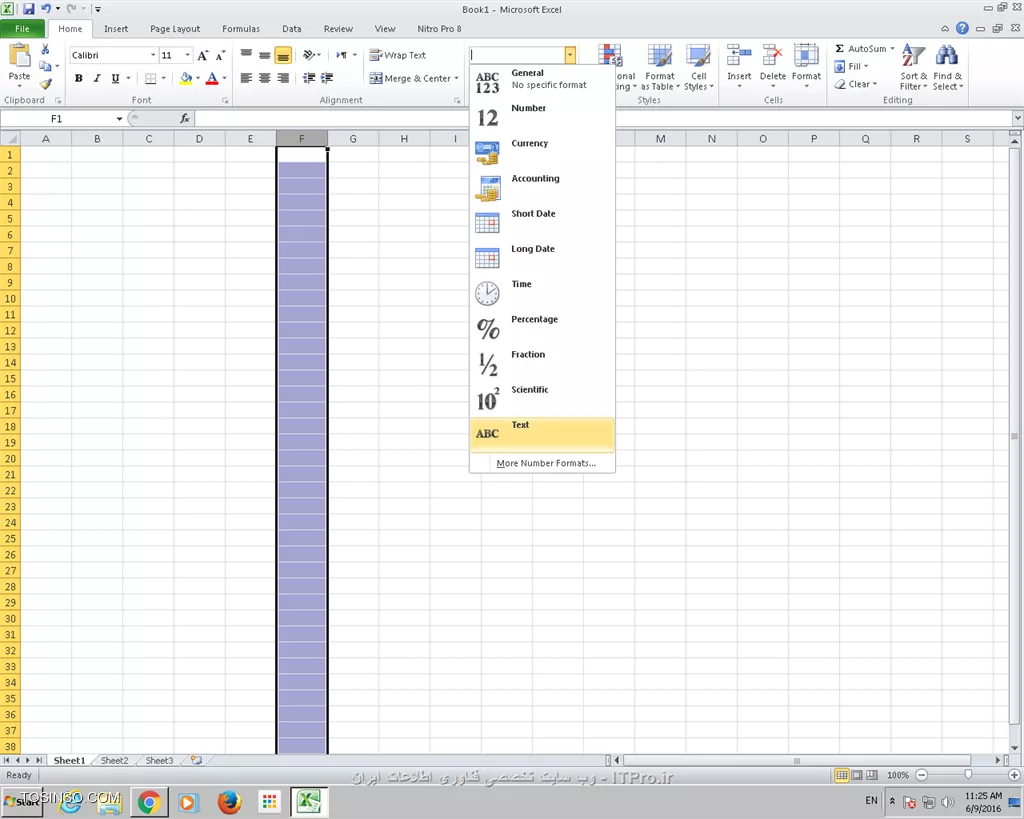
Task: Click the Increase Indent icon
Action: tap(327, 78)
